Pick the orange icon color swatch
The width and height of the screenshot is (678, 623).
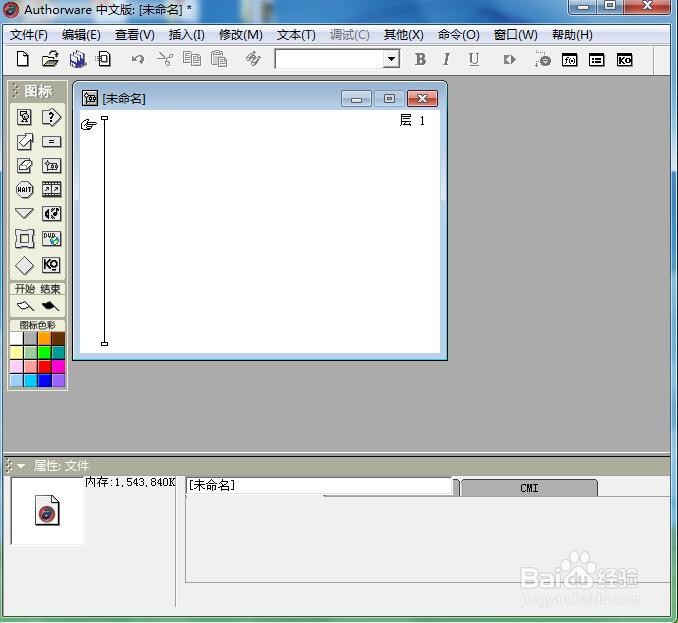44,339
